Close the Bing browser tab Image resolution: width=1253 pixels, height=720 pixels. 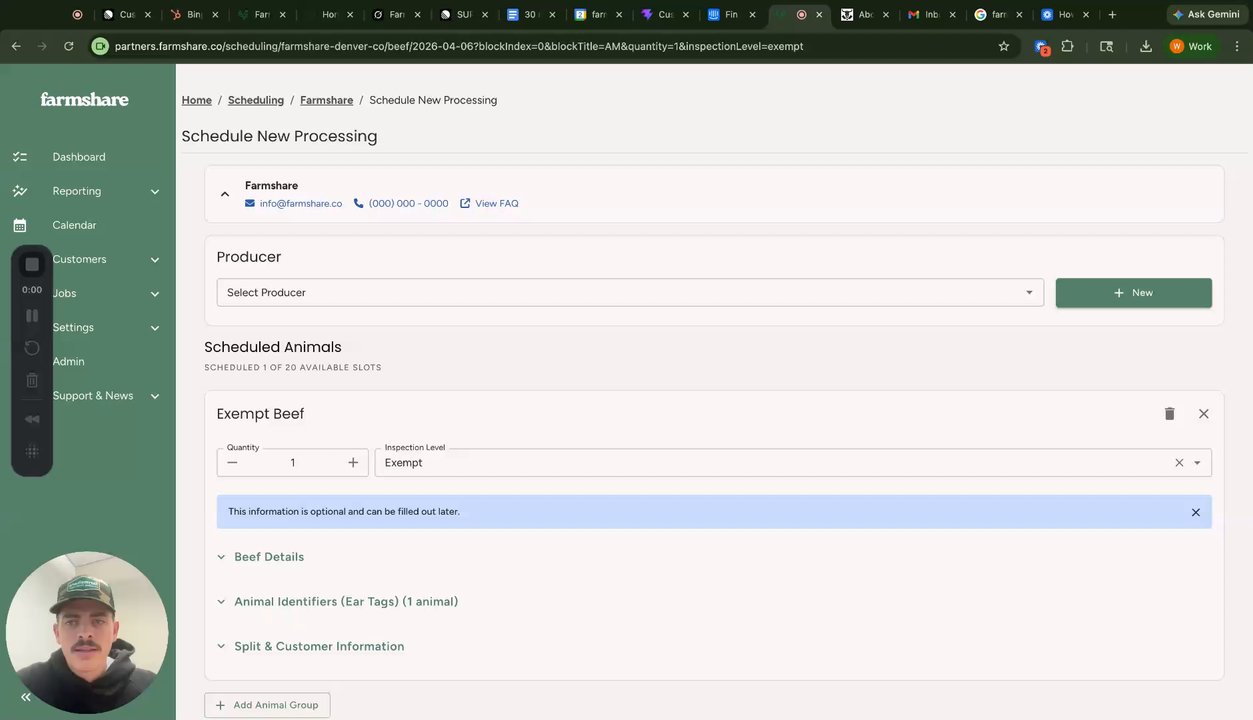(215, 15)
